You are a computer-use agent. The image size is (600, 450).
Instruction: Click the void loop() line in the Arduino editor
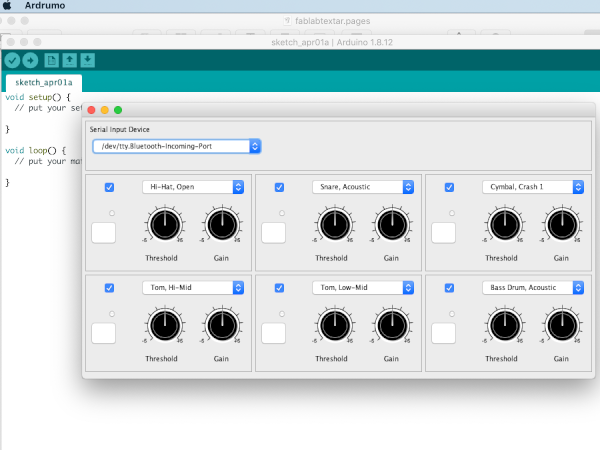pyautogui.click(x=36, y=150)
